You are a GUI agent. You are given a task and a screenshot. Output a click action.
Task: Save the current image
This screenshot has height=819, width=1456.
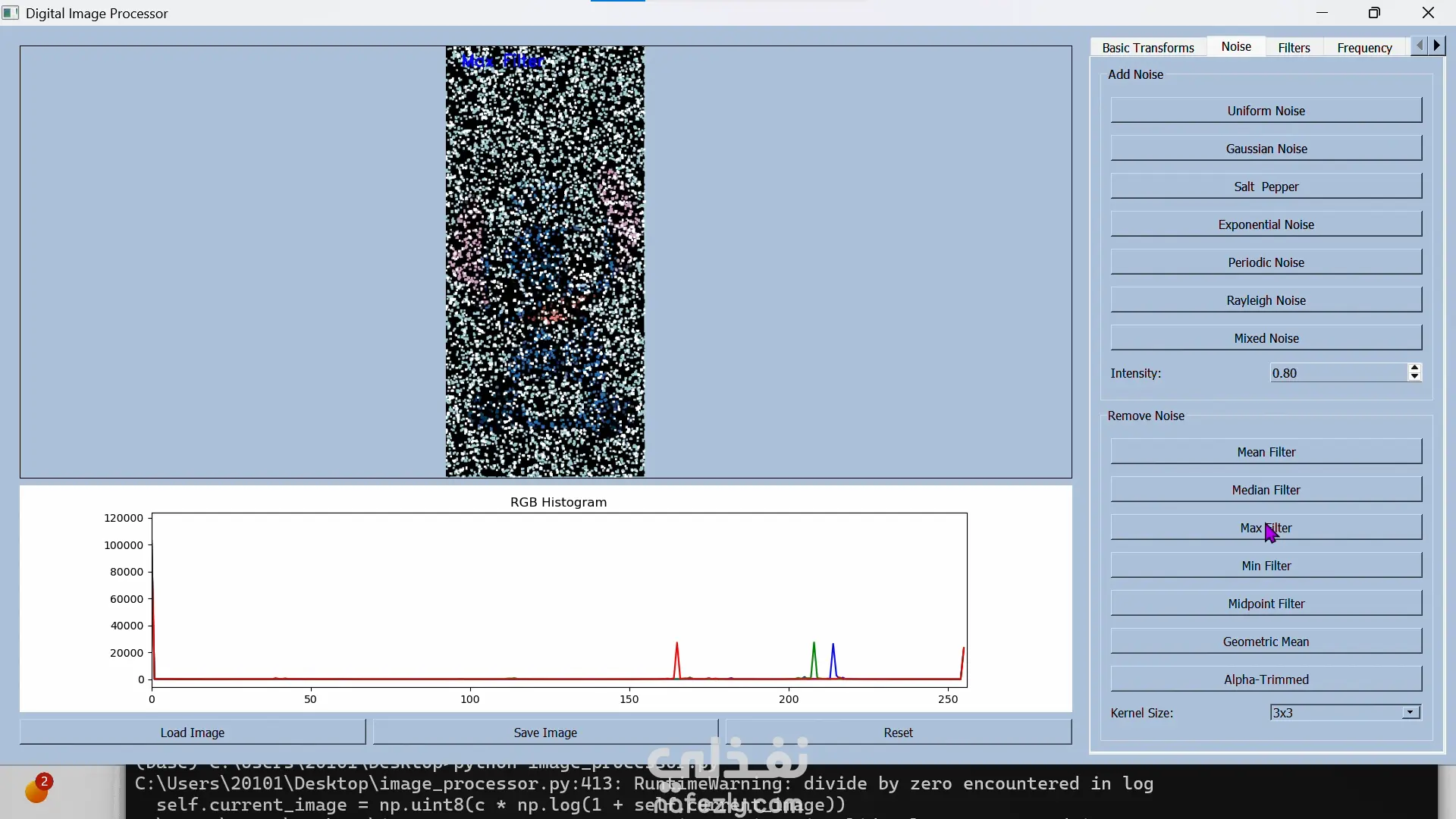pos(545,733)
